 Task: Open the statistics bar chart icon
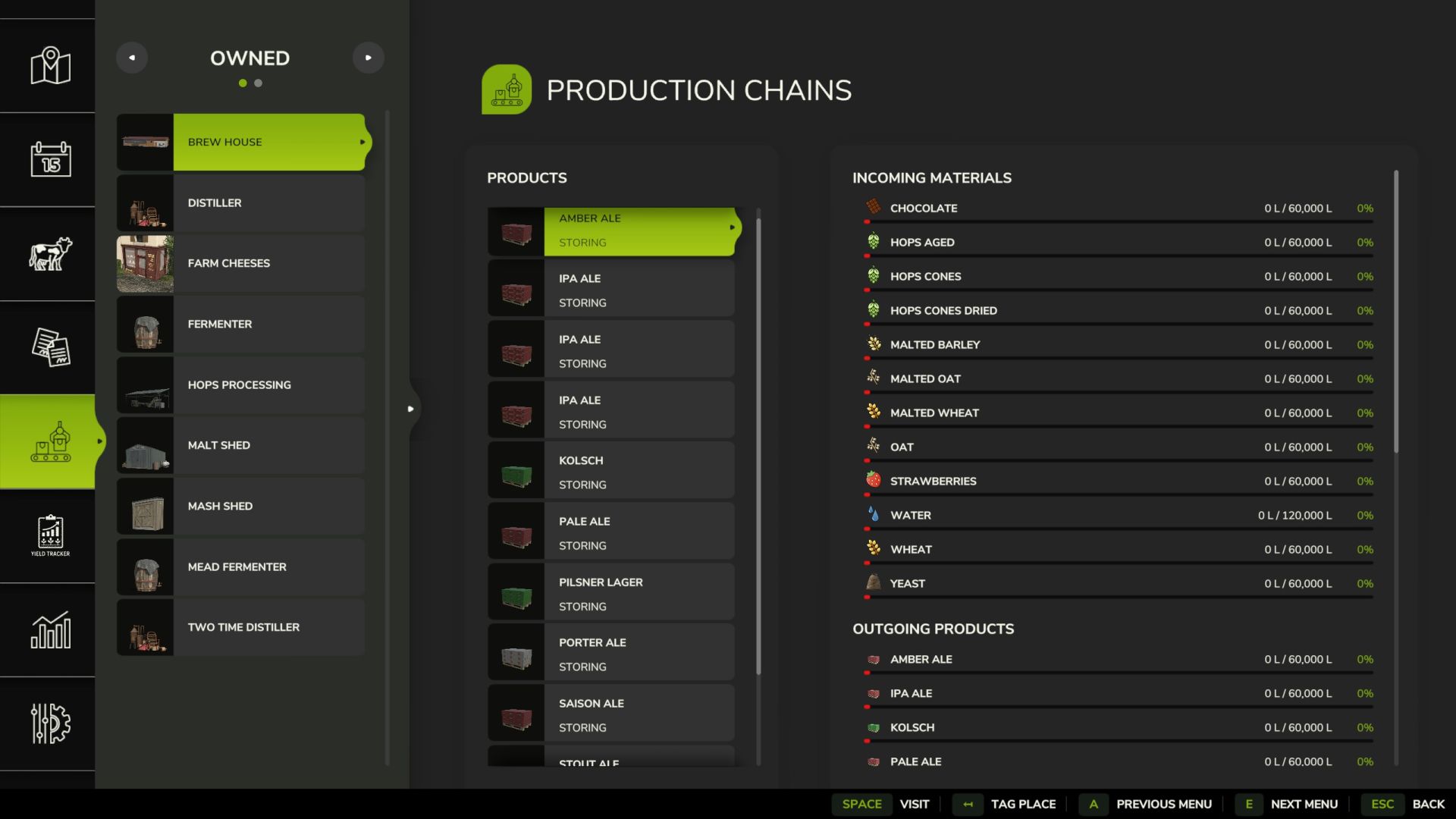50,629
